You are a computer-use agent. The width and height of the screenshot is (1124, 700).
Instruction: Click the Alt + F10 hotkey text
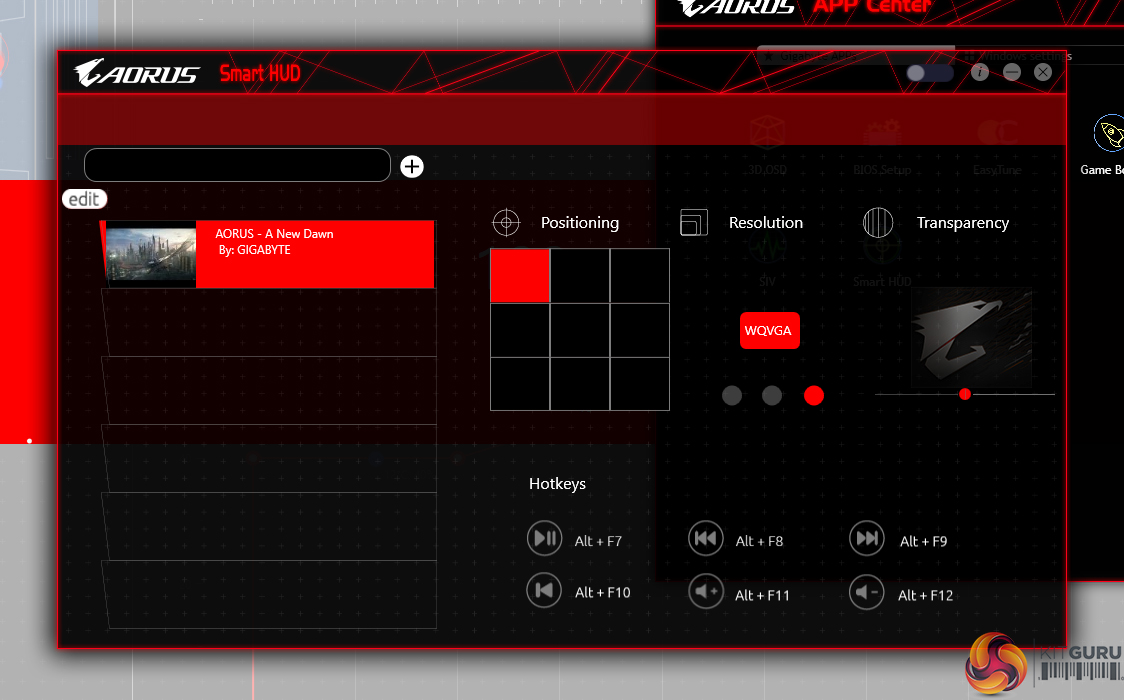(603, 593)
